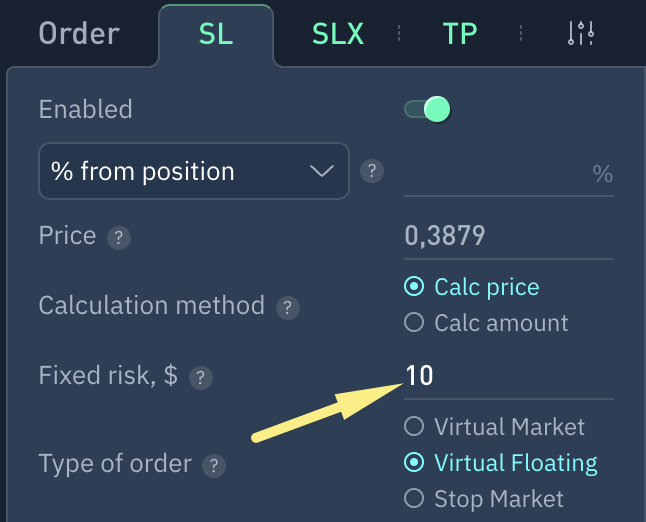Disable the Enabled toggle switch
Screen dimensions: 646x522
[427, 109]
